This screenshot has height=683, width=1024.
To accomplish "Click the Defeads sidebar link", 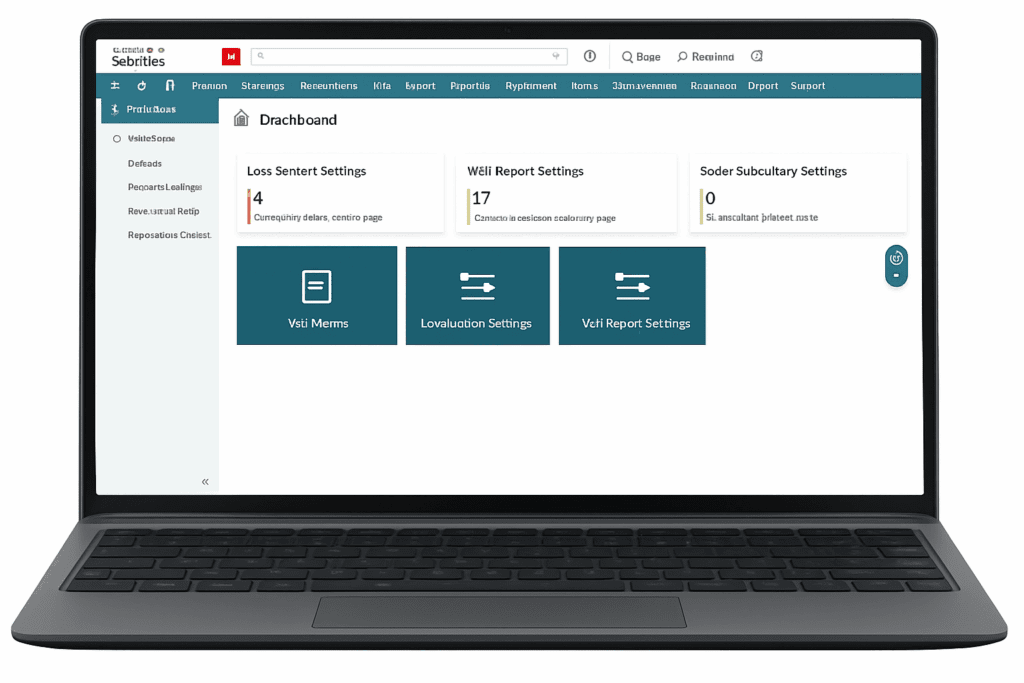I will [145, 163].
